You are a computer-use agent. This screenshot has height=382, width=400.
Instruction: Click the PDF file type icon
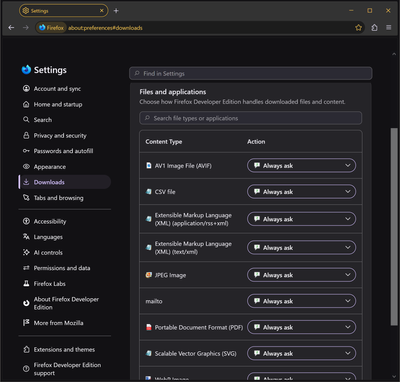[149, 327]
